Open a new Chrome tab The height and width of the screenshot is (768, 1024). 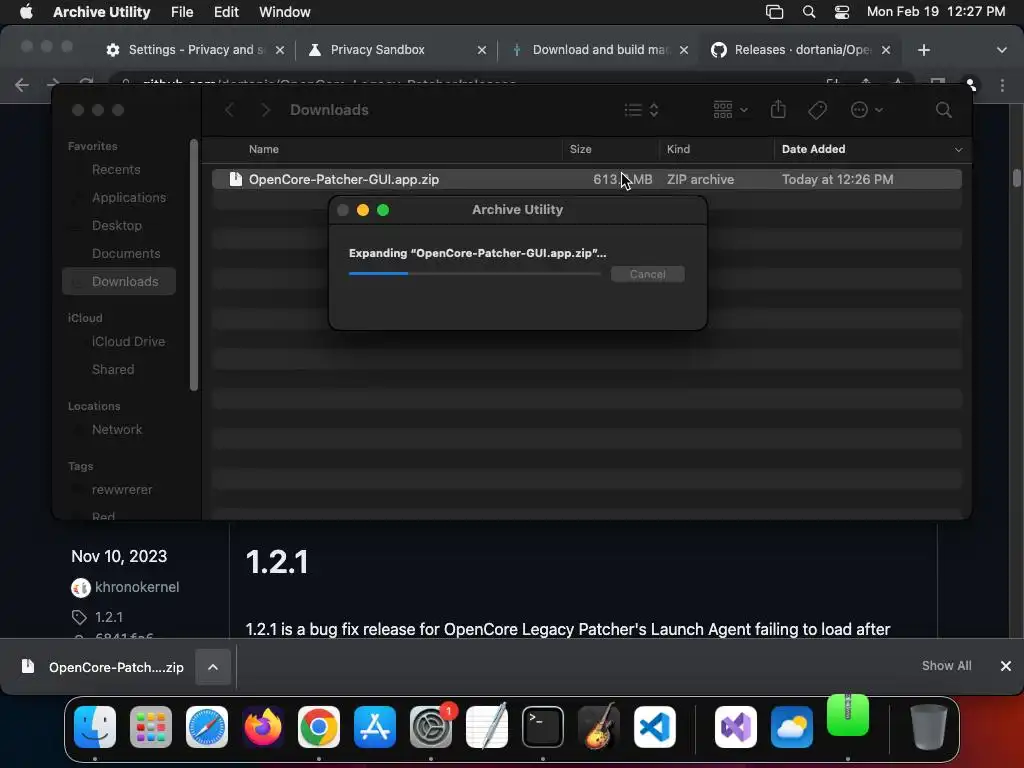923,50
